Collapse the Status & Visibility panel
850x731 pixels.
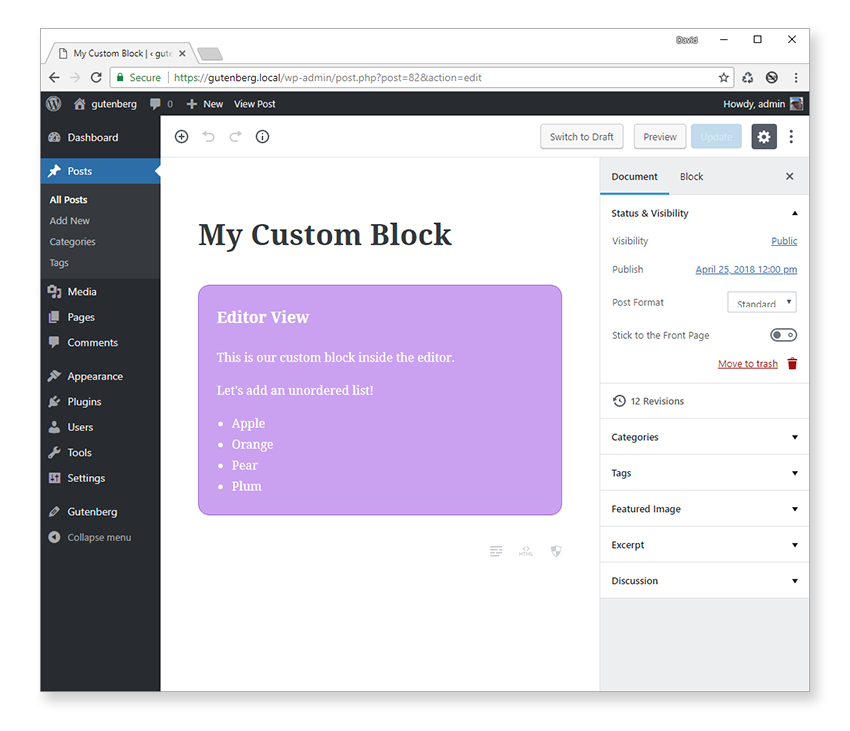click(x=704, y=213)
